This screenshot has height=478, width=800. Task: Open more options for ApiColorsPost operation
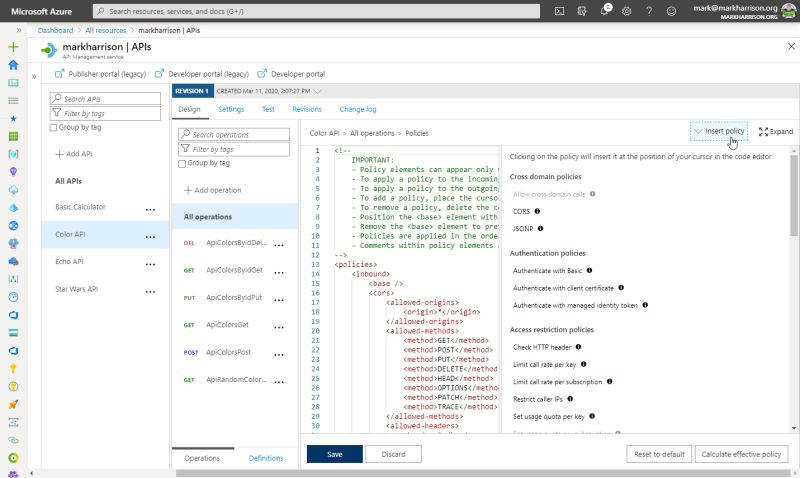(279, 355)
